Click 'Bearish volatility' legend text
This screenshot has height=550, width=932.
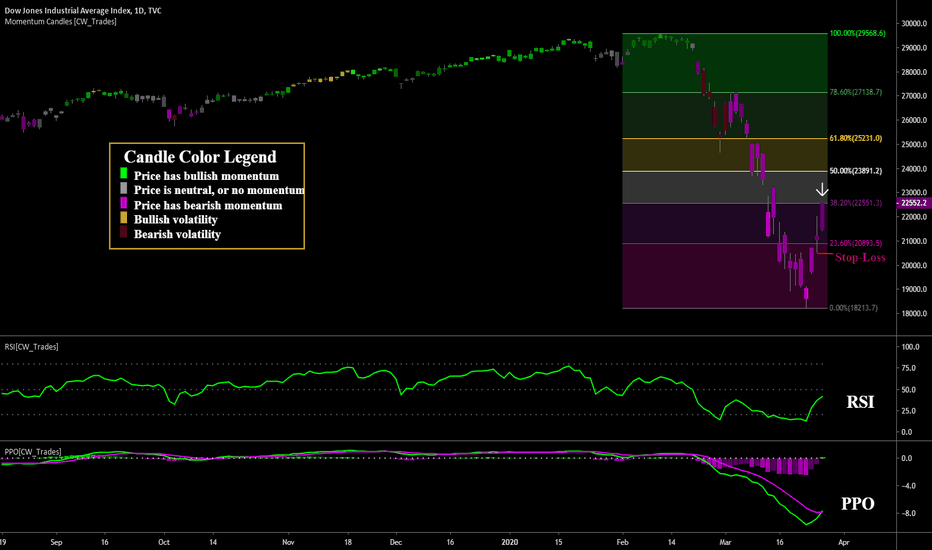pos(177,234)
